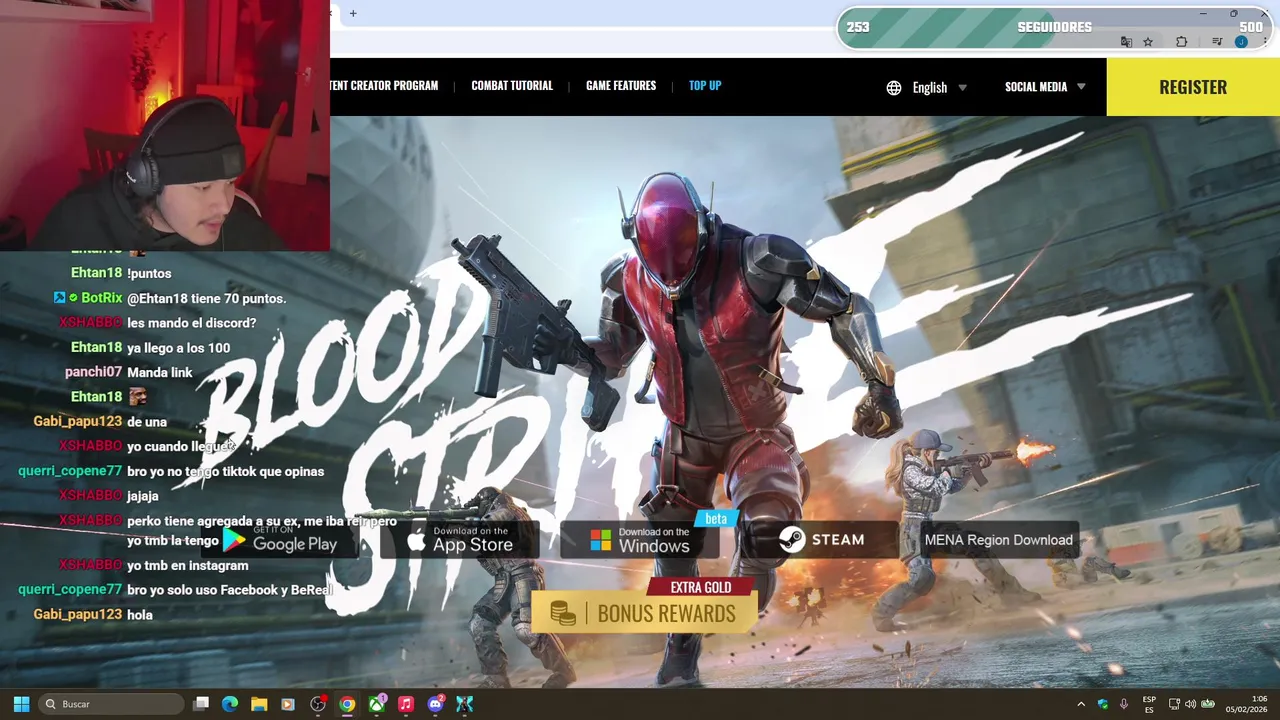Open the Xbox app on the taskbar
The image size is (1280, 720).
(x=377, y=704)
